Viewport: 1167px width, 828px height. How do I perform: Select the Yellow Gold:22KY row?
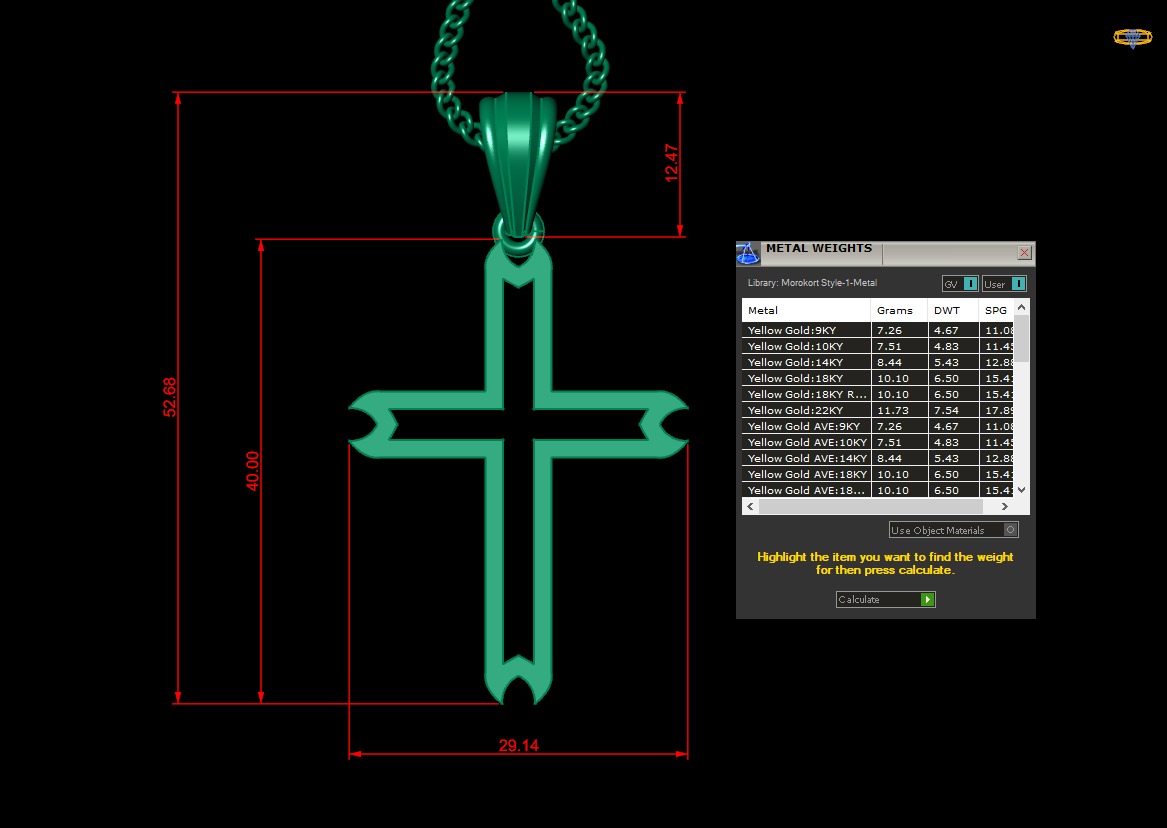pos(878,411)
